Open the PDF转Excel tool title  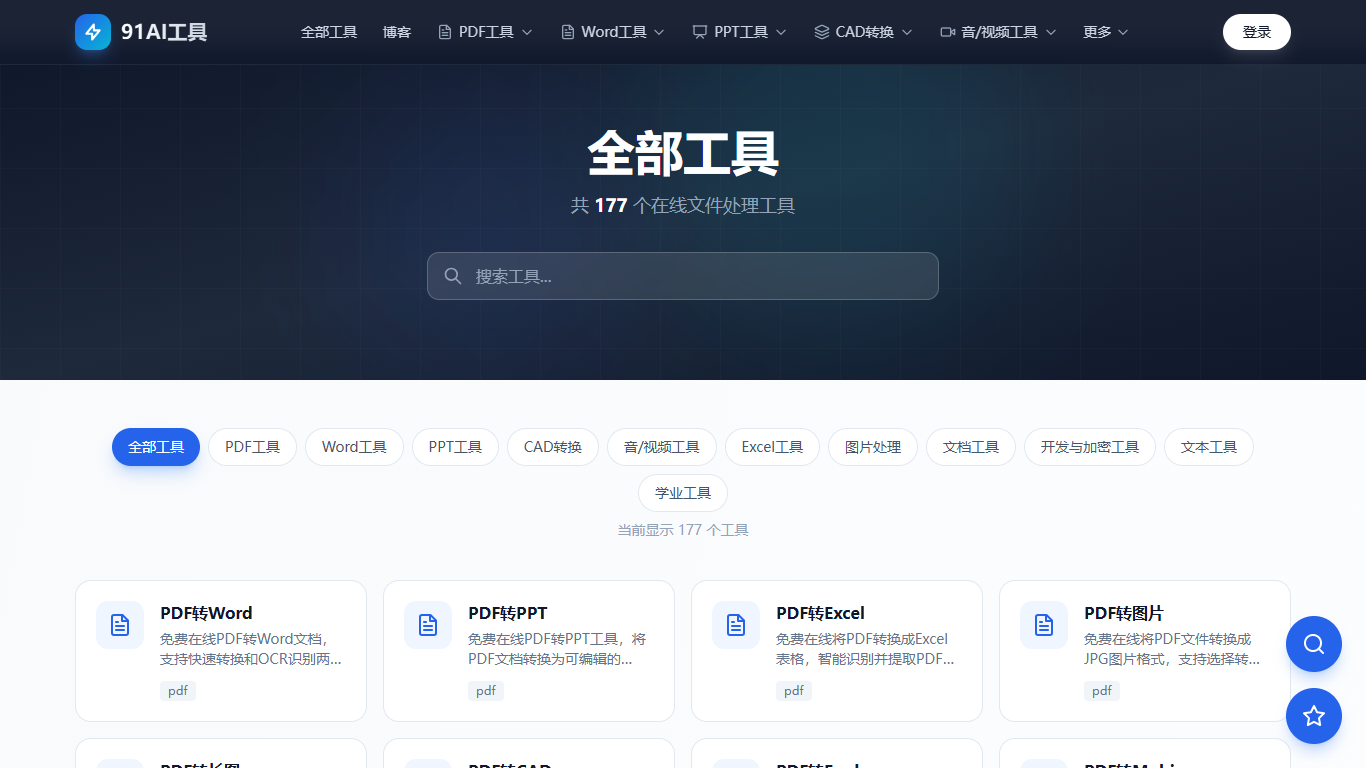click(x=820, y=613)
